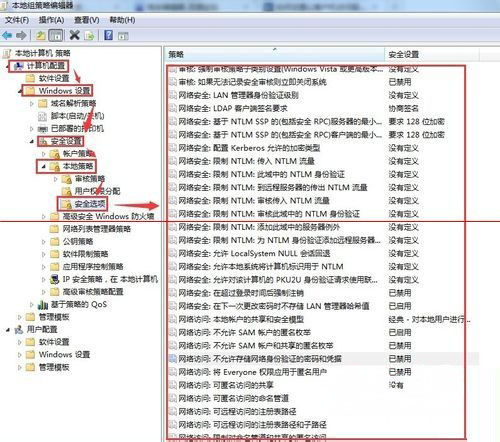This screenshot has height=442, width=500.
Task: Sort by the 策略 column header
Action: pyautogui.click(x=274, y=54)
